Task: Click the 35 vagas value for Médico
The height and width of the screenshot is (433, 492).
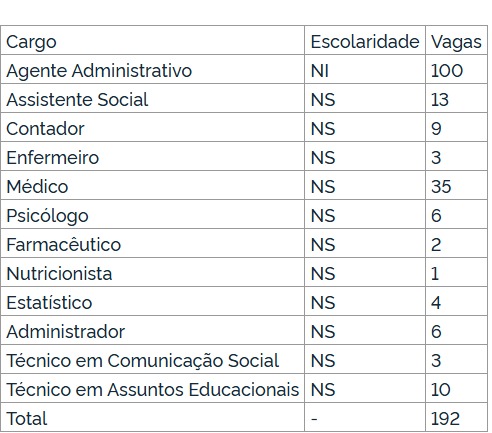Action: point(441,186)
